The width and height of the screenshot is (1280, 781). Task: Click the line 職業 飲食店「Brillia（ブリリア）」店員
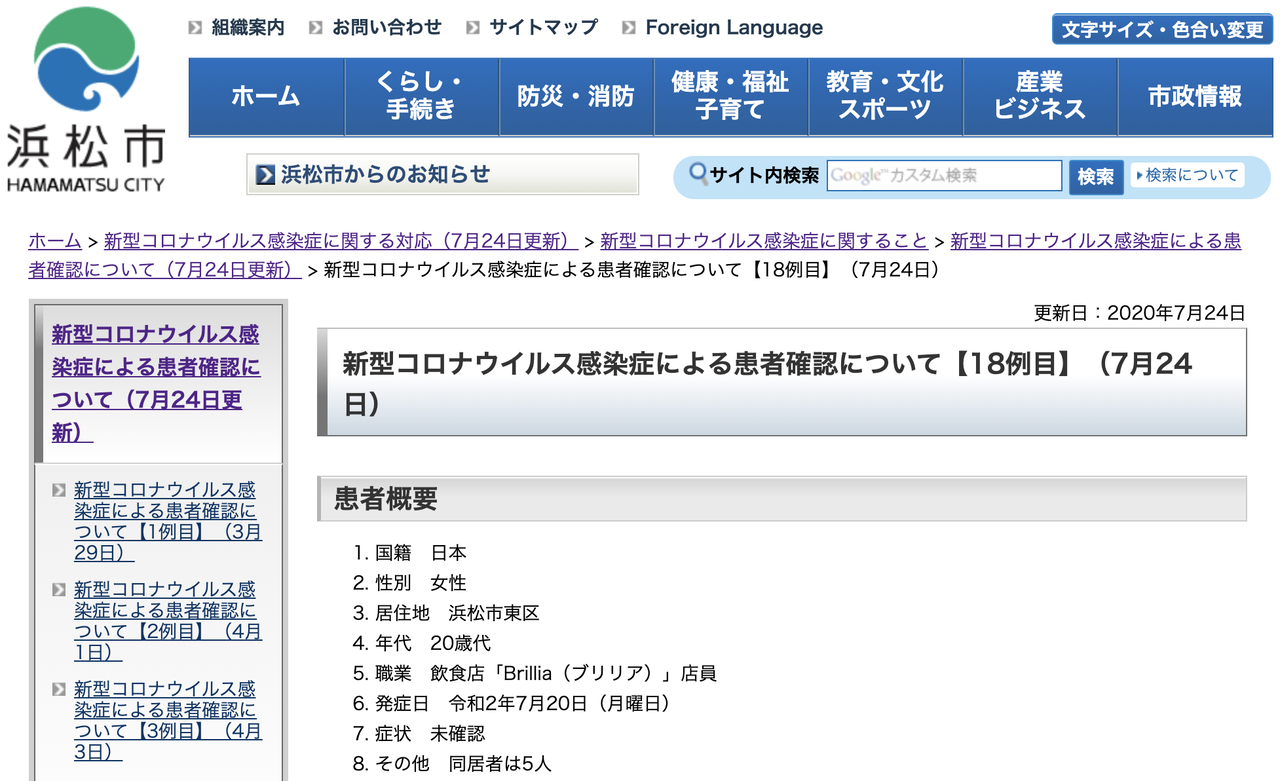pos(546,673)
